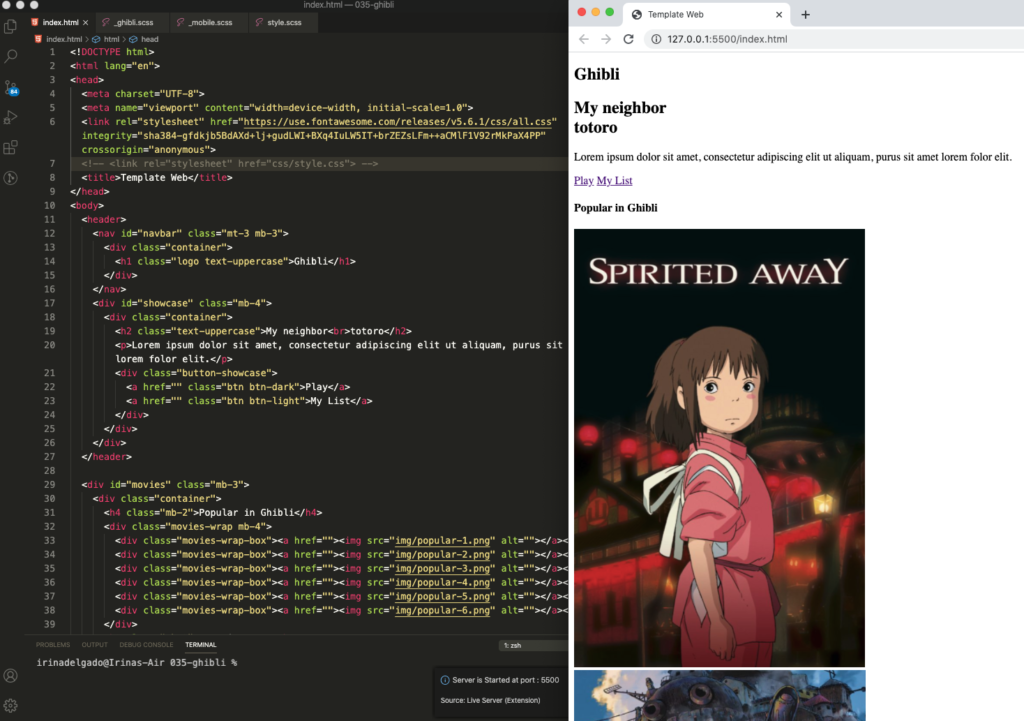Click the btn-light My List anchor code line

(249, 401)
